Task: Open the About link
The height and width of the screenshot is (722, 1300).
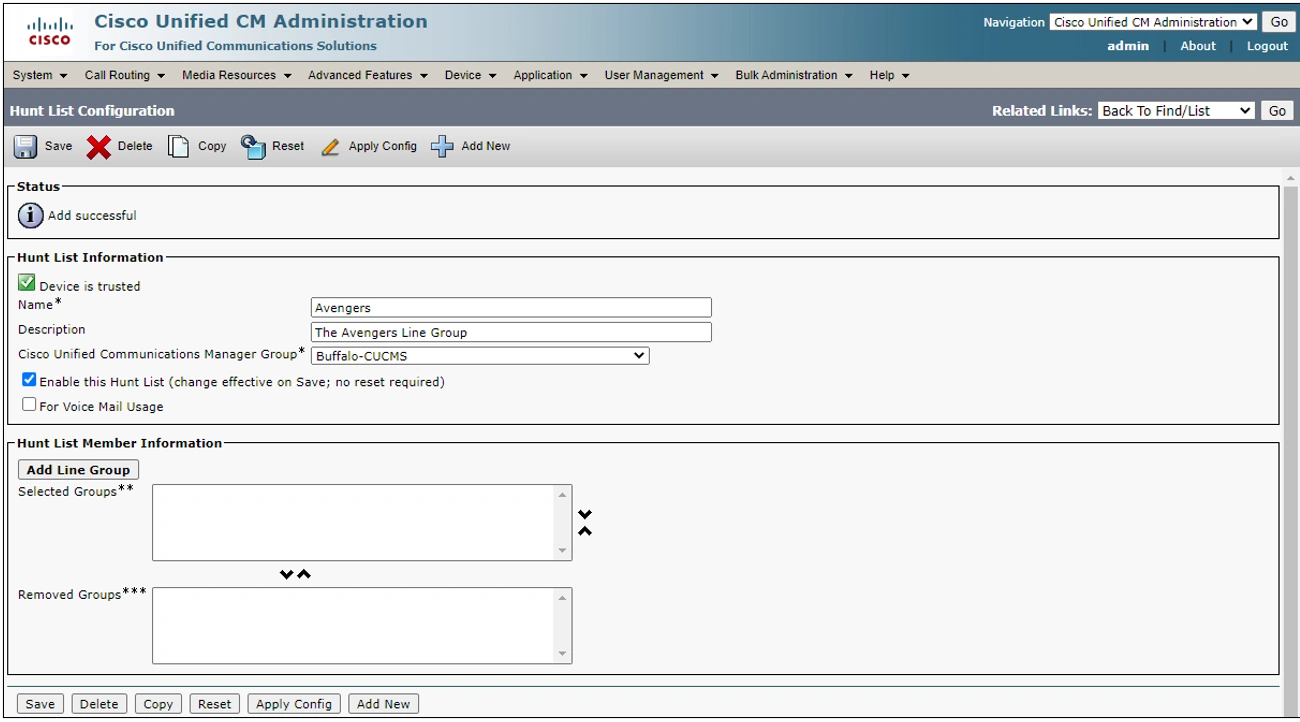Action: tap(1198, 46)
